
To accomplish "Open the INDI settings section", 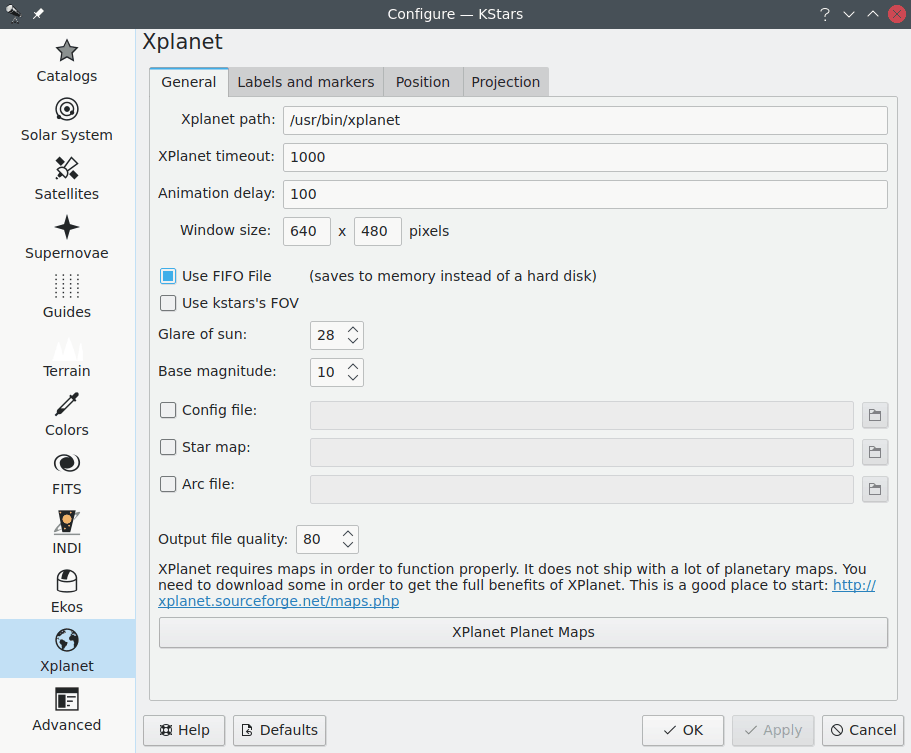I will [x=67, y=533].
